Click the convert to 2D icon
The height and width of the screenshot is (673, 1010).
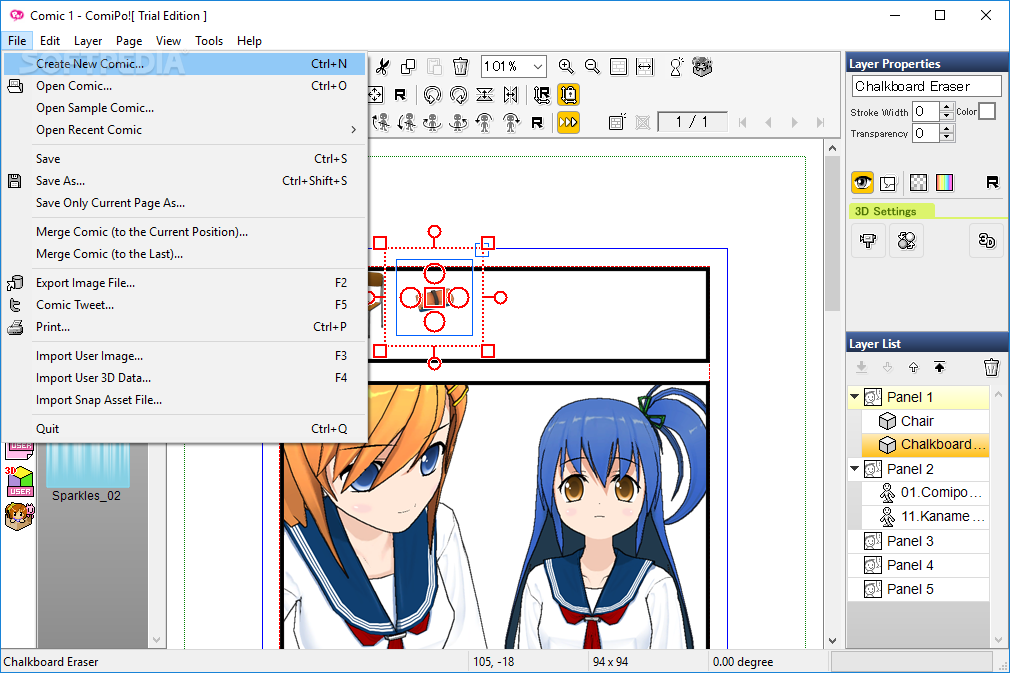click(x=987, y=241)
